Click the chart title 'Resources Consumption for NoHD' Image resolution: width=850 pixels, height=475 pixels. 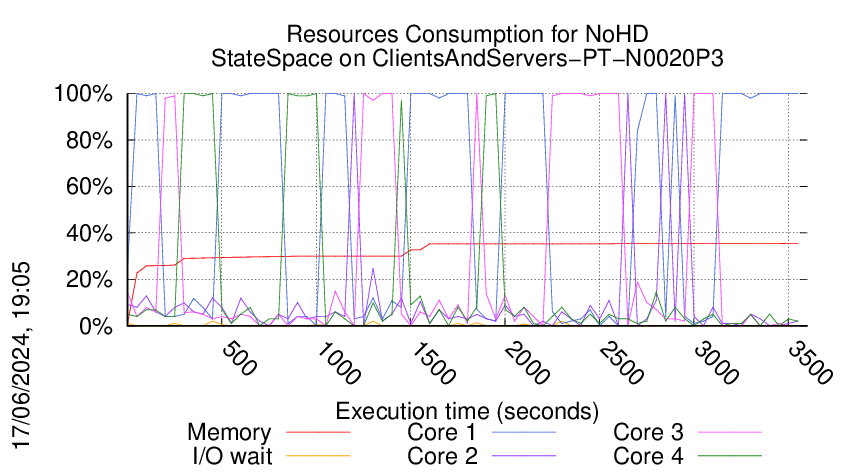click(467, 34)
